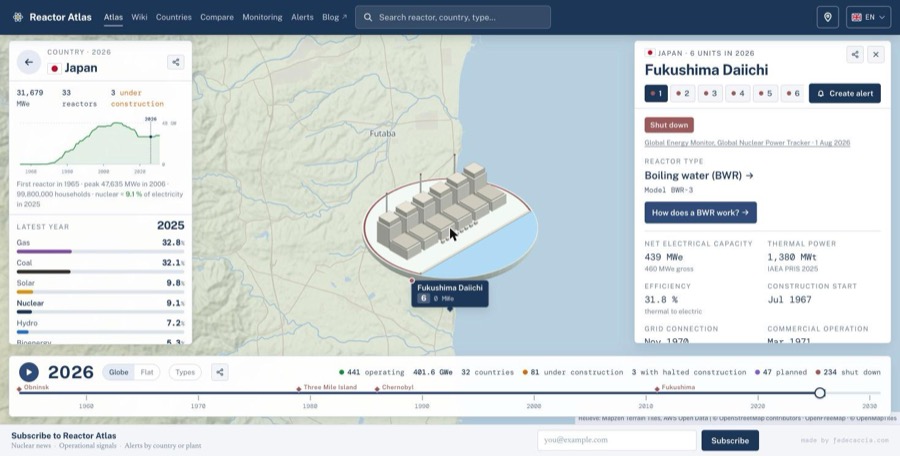Click the bell Create alert button

click(844, 93)
